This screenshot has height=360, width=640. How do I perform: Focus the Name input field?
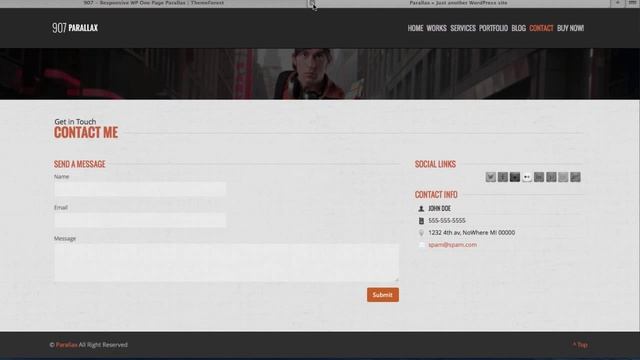pyautogui.click(x=140, y=189)
